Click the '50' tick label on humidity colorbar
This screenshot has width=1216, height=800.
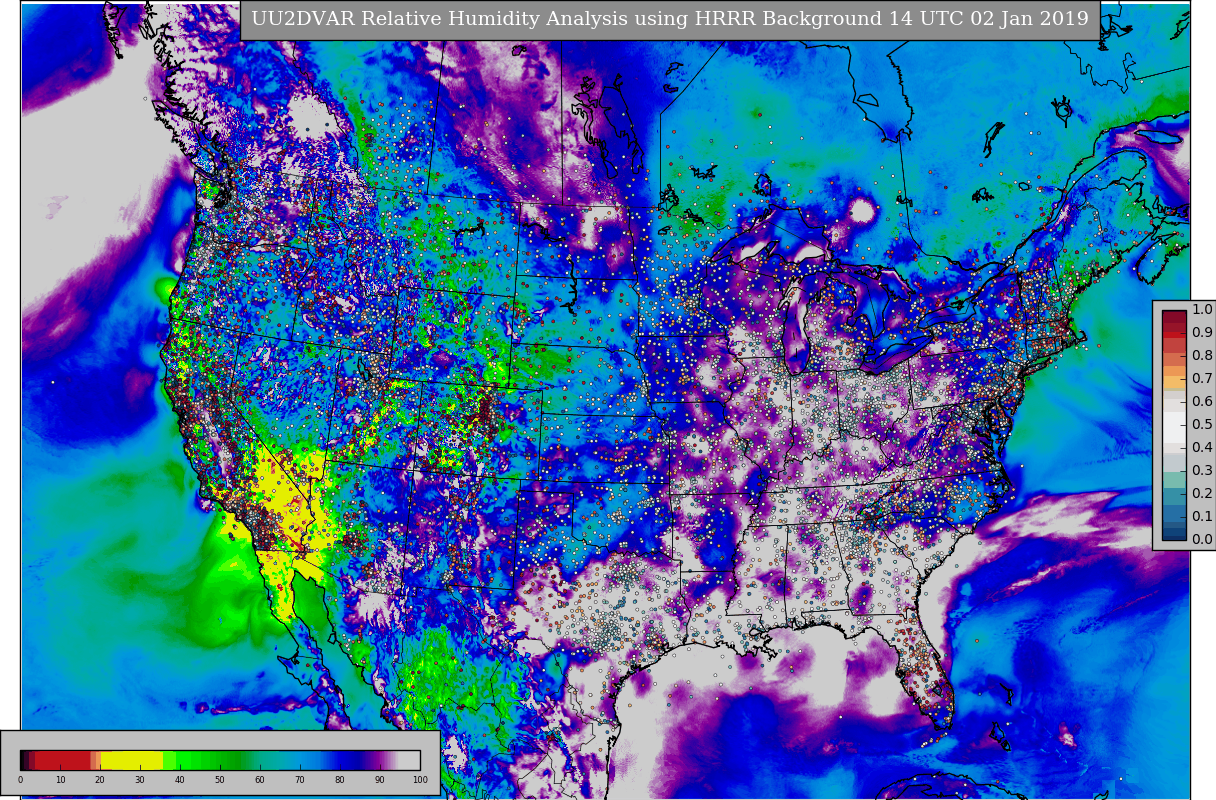(220, 780)
